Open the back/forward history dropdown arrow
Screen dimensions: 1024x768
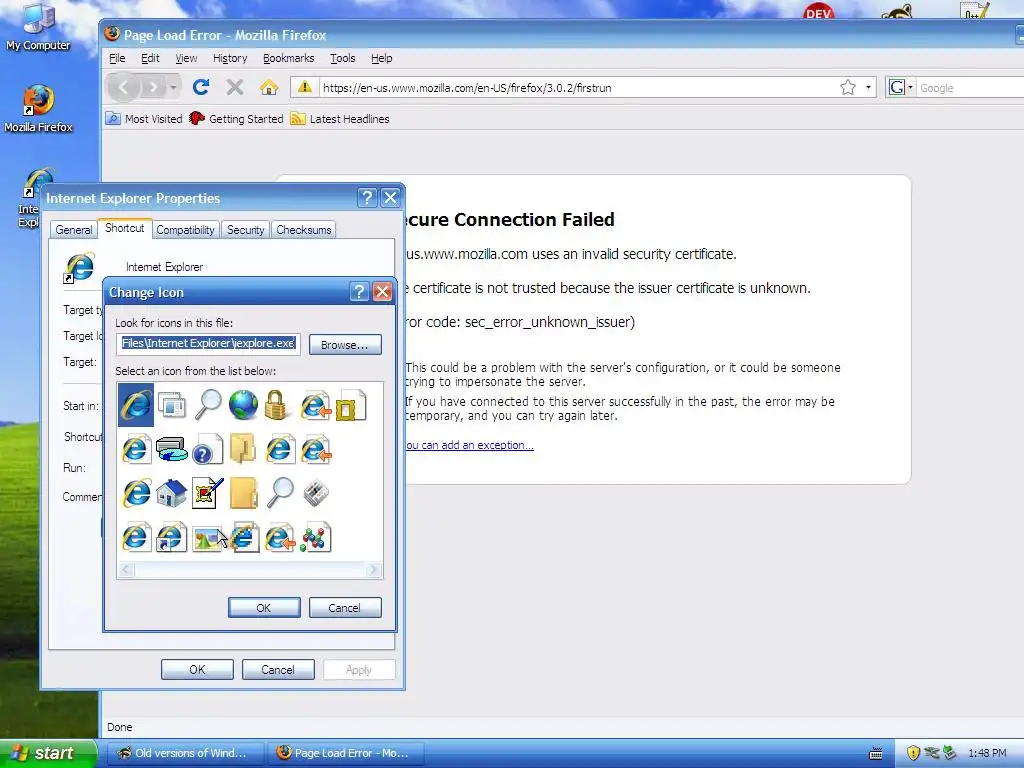(173, 87)
